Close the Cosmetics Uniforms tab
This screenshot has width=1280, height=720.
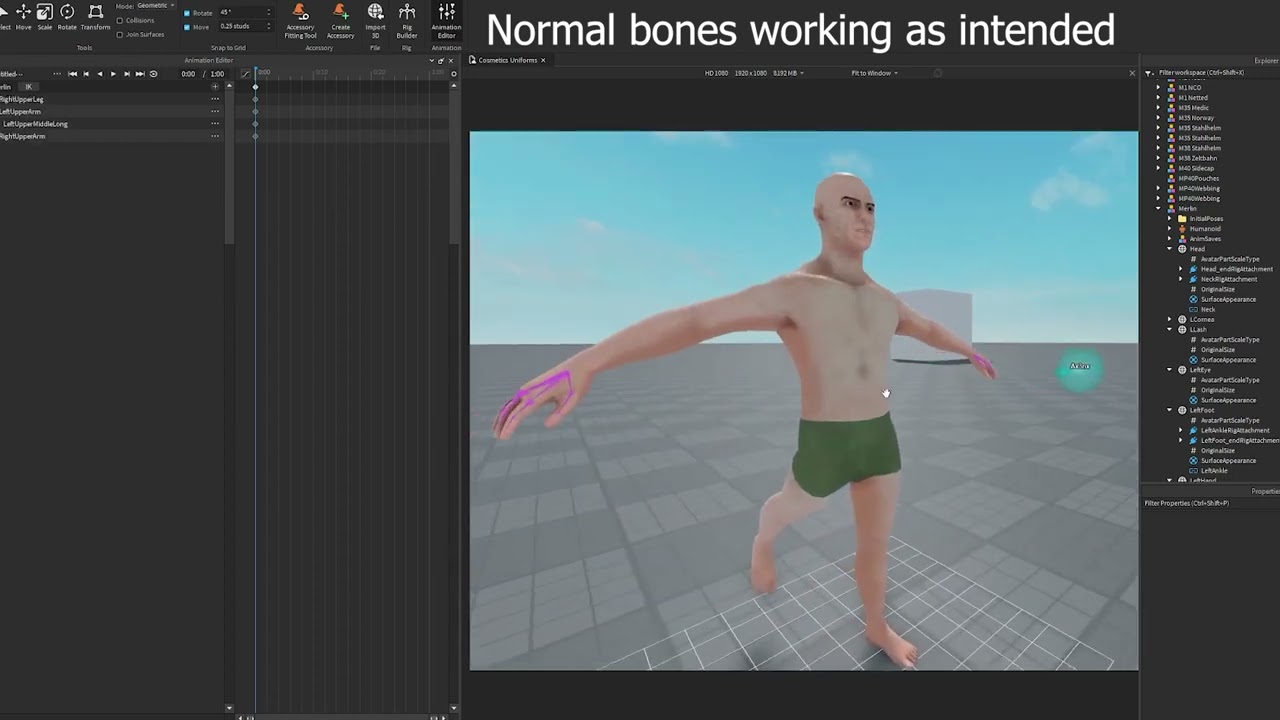click(543, 60)
